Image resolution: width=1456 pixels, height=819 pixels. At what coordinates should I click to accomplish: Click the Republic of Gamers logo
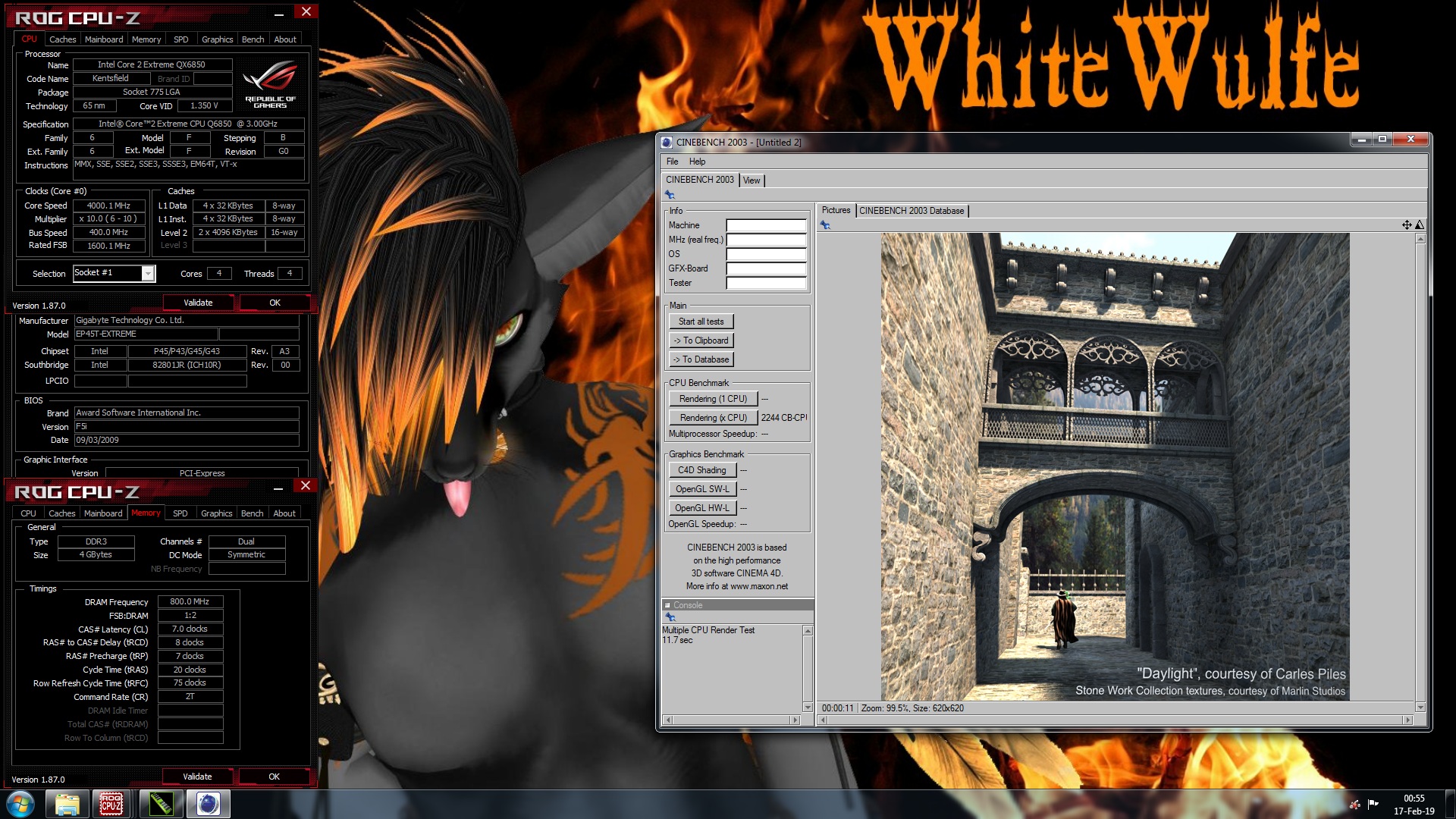click(x=270, y=86)
